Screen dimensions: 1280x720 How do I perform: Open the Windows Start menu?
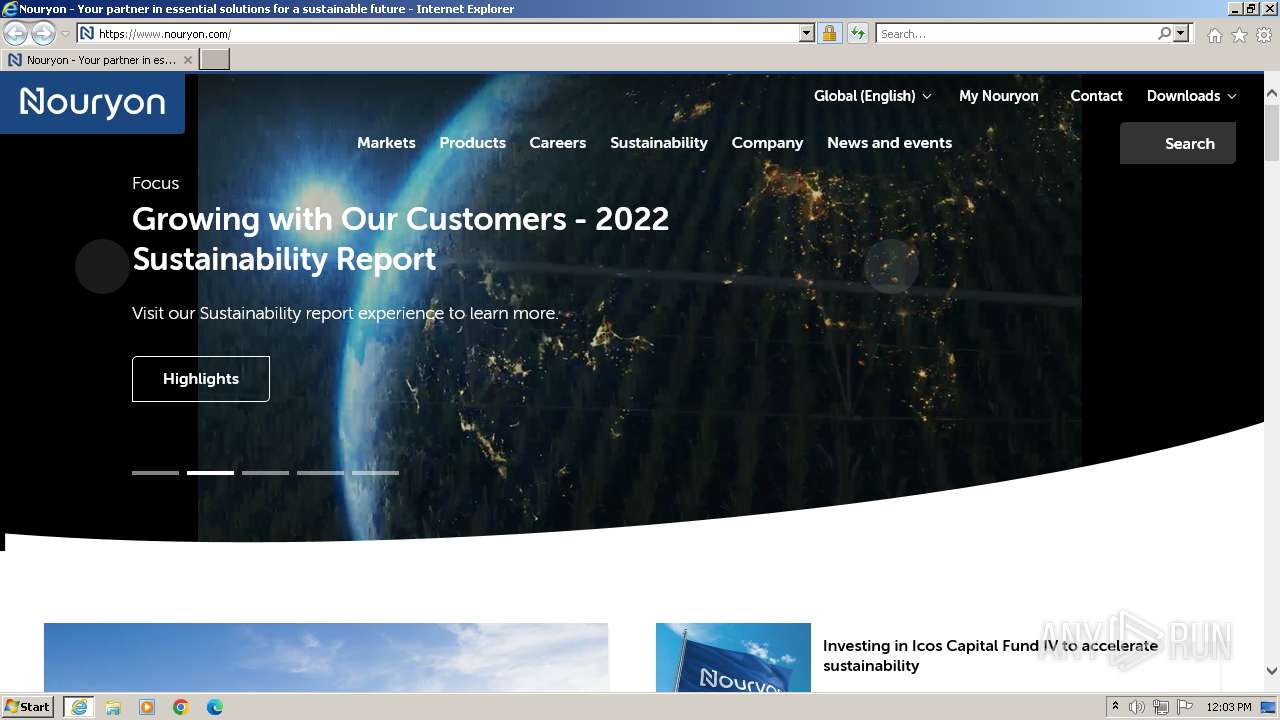pos(28,707)
